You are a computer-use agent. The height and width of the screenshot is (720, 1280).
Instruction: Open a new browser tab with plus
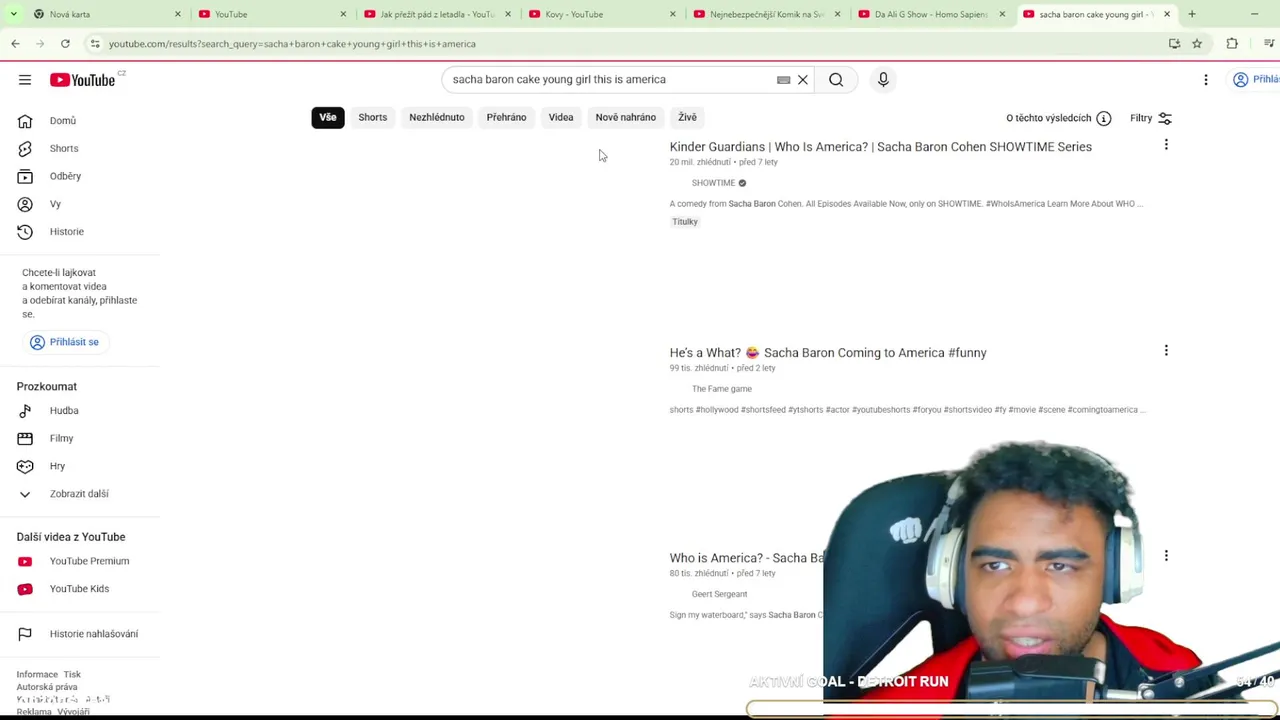(x=1192, y=14)
